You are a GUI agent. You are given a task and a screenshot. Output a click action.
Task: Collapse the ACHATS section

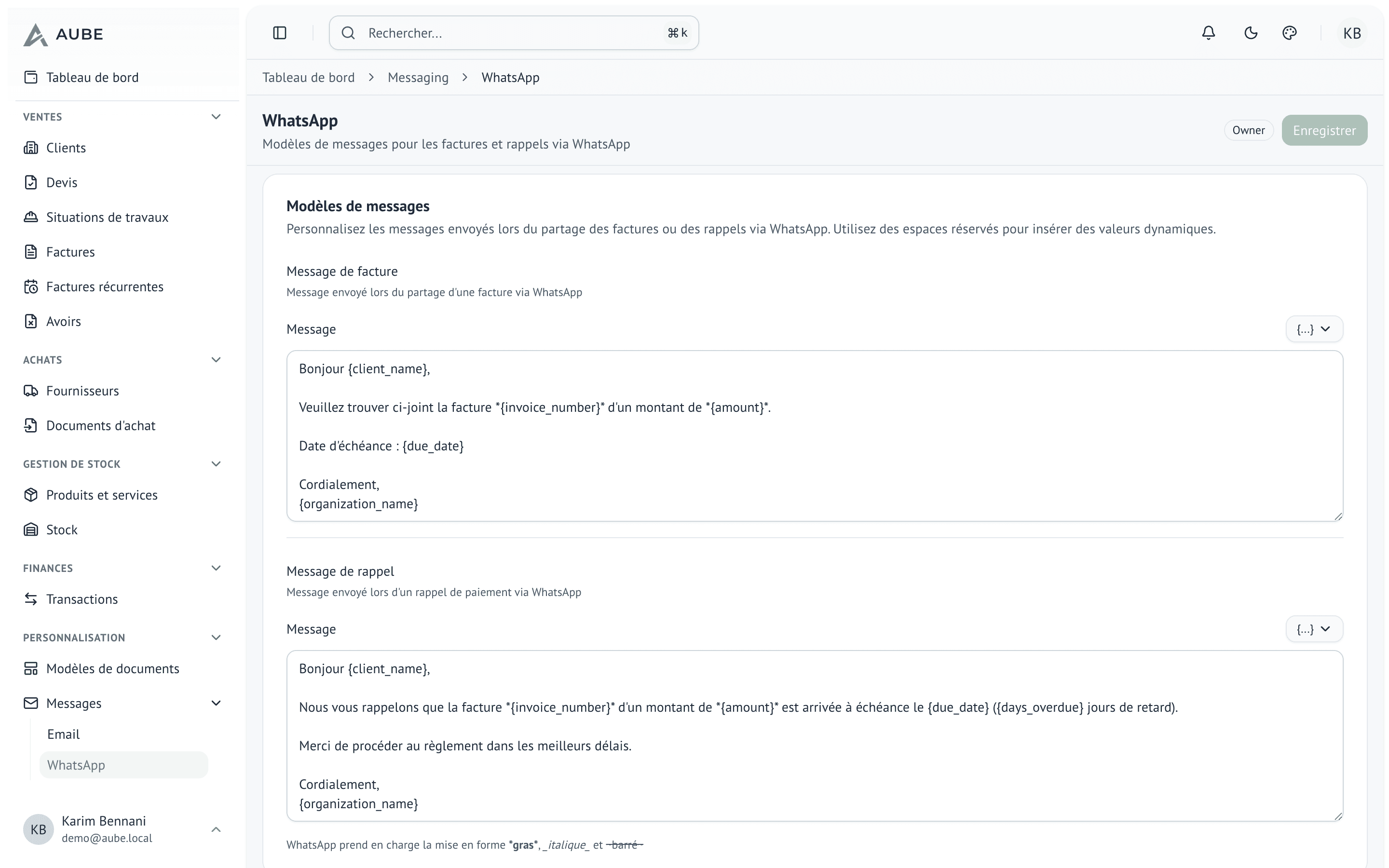click(x=216, y=360)
